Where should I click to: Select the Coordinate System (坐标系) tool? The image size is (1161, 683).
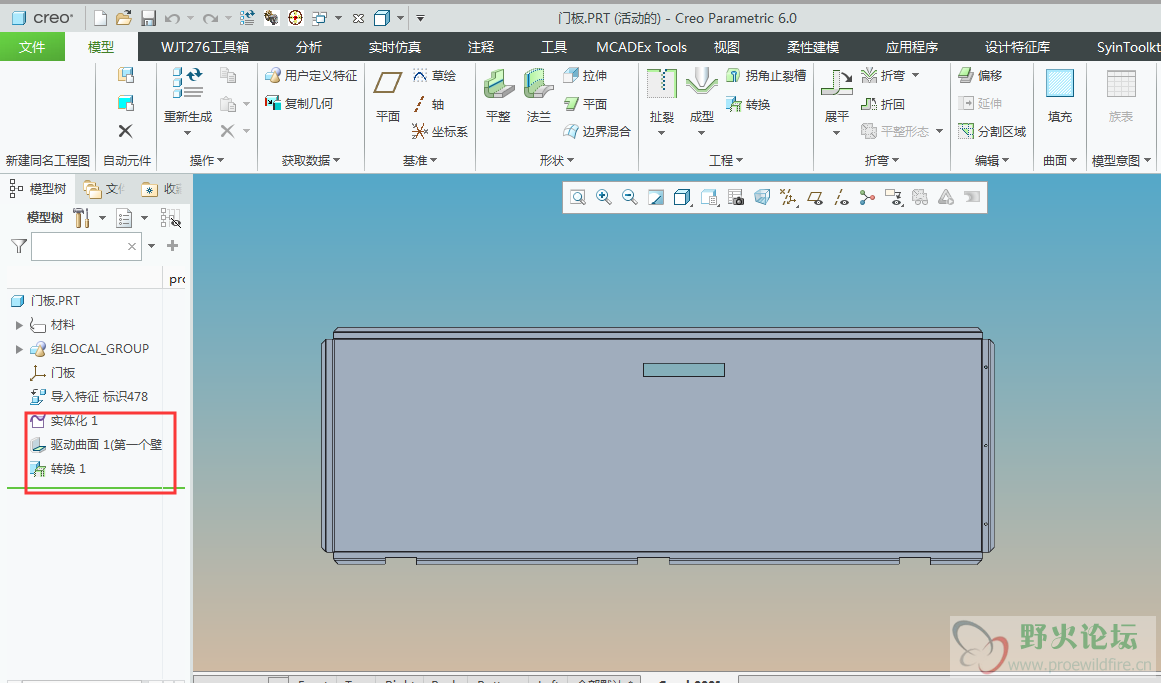tap(440, 131)
